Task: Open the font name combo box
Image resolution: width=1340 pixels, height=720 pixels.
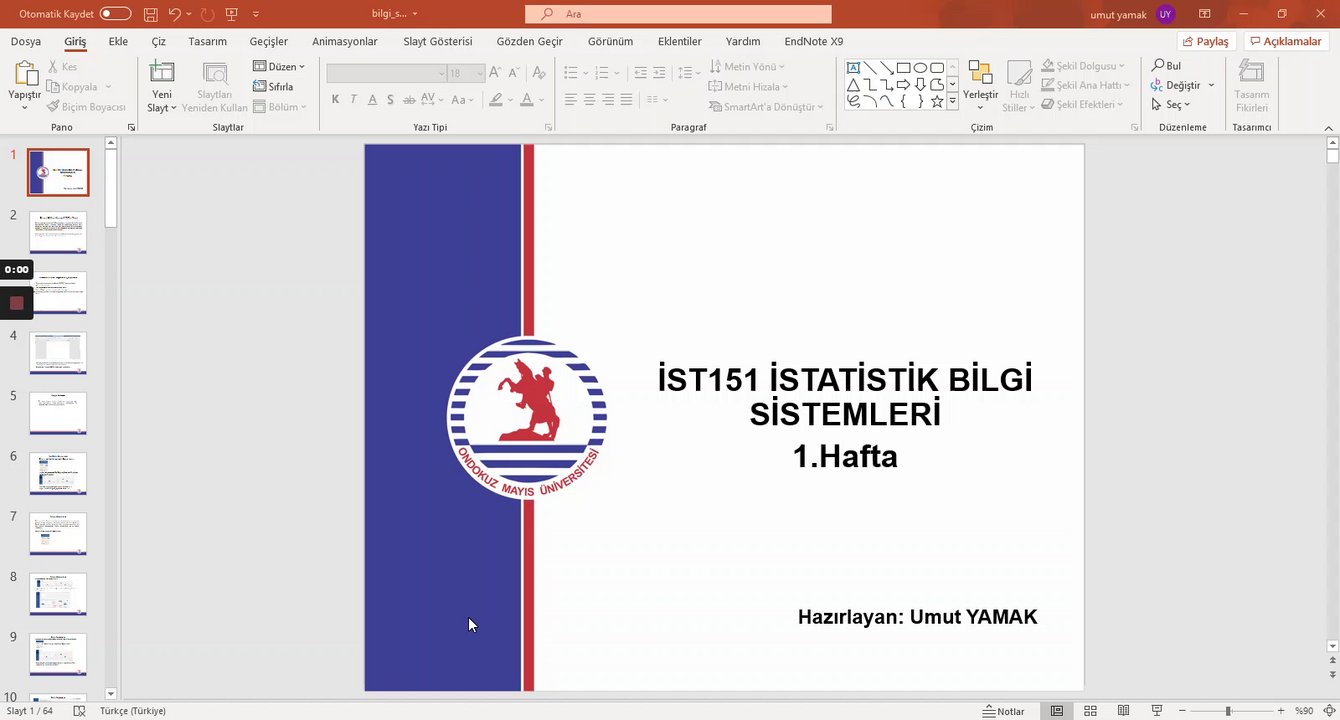Action: click(386, 73)
